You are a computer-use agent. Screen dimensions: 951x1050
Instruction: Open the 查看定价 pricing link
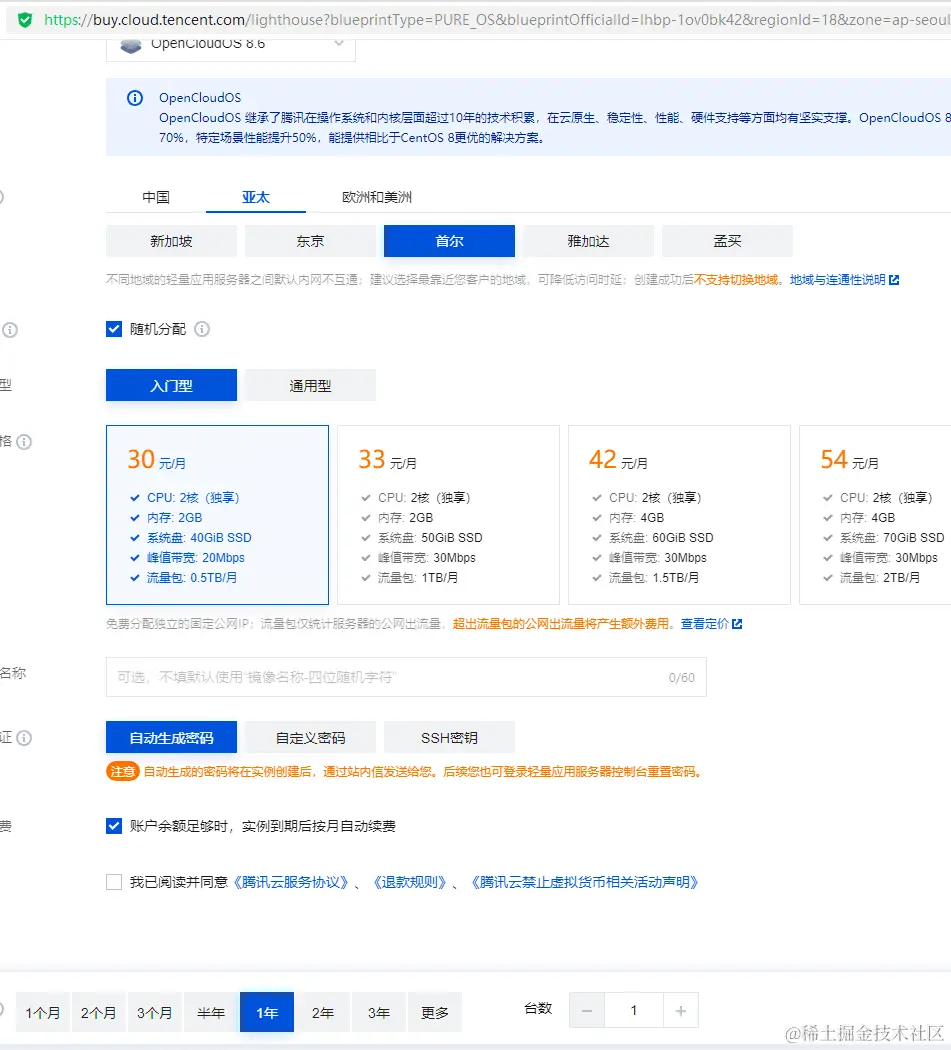click(705, 624)
